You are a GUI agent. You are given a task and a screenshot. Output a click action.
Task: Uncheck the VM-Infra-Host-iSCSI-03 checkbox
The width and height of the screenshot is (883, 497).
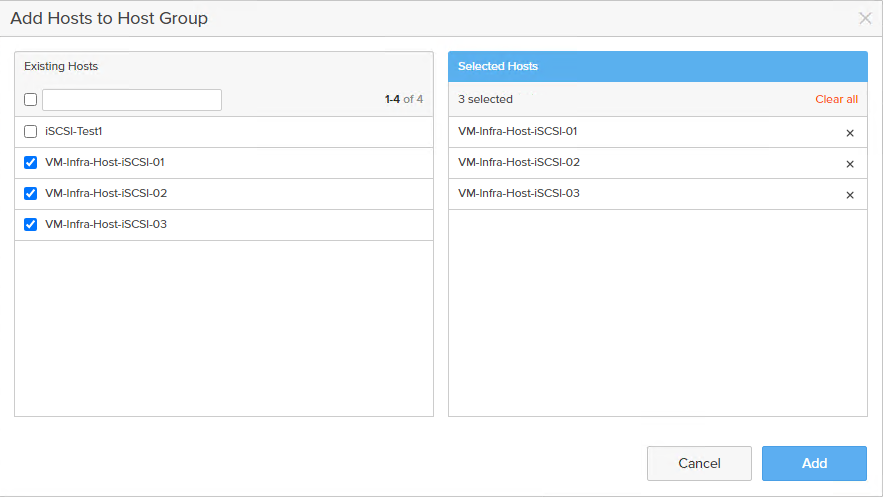(30, 225)
